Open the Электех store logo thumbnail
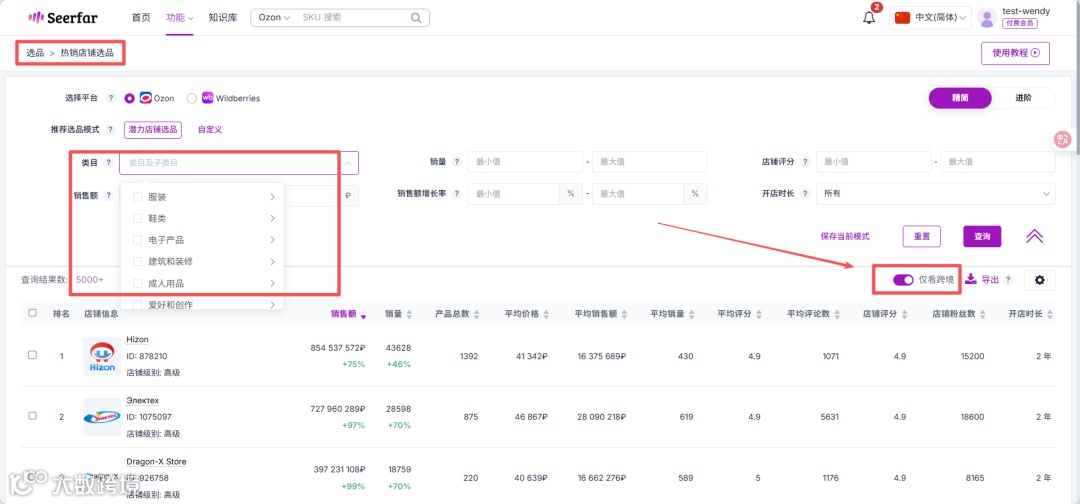 pos(102,417)
